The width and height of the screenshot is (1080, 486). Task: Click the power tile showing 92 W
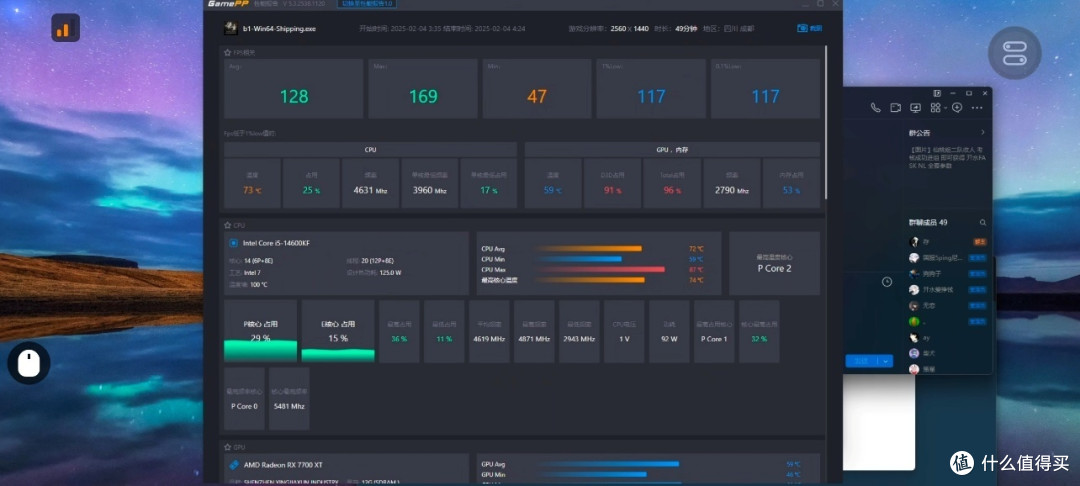tap(669, 331)
